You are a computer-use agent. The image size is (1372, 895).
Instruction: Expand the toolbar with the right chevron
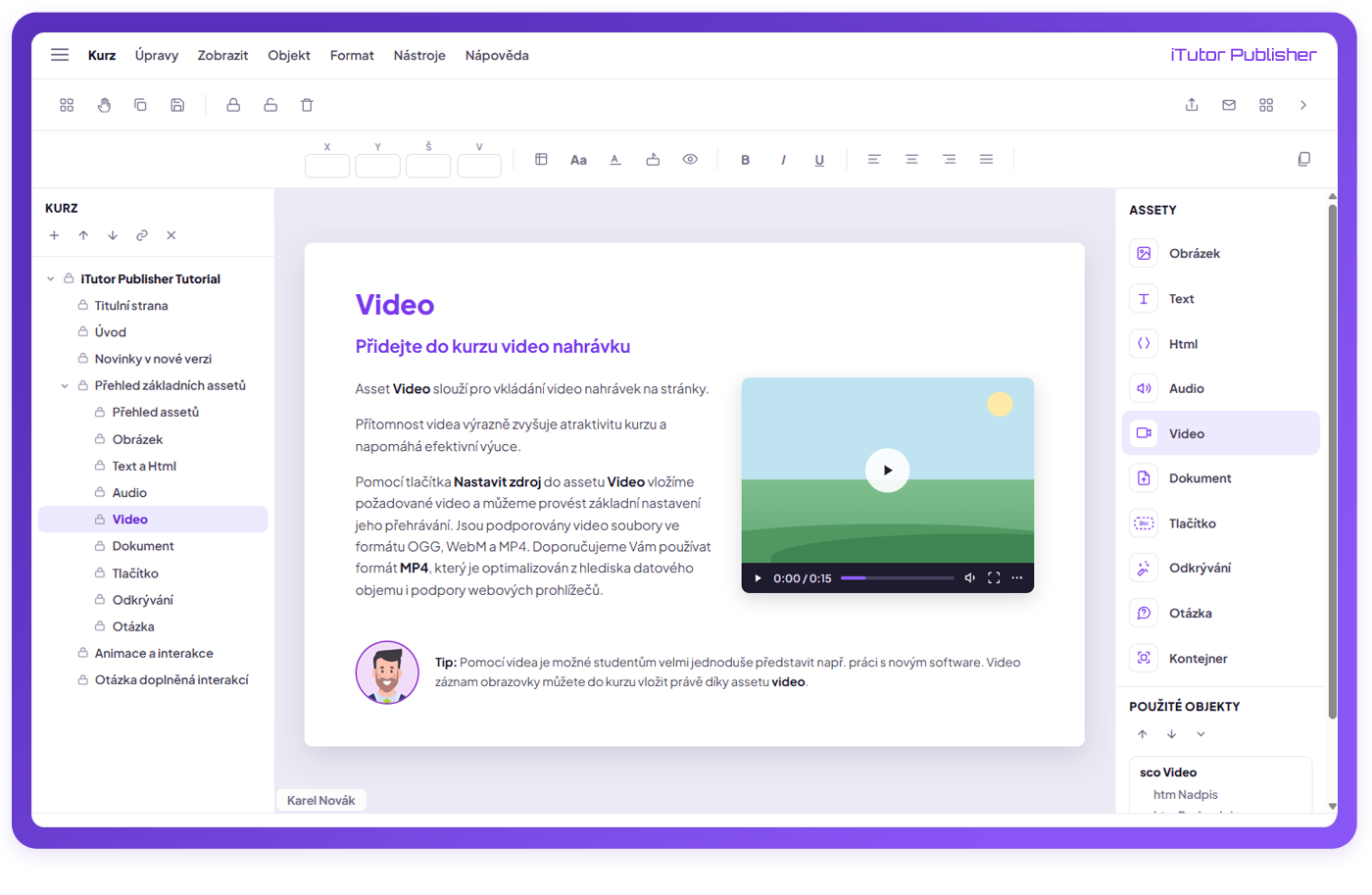tap(1303, 105)
